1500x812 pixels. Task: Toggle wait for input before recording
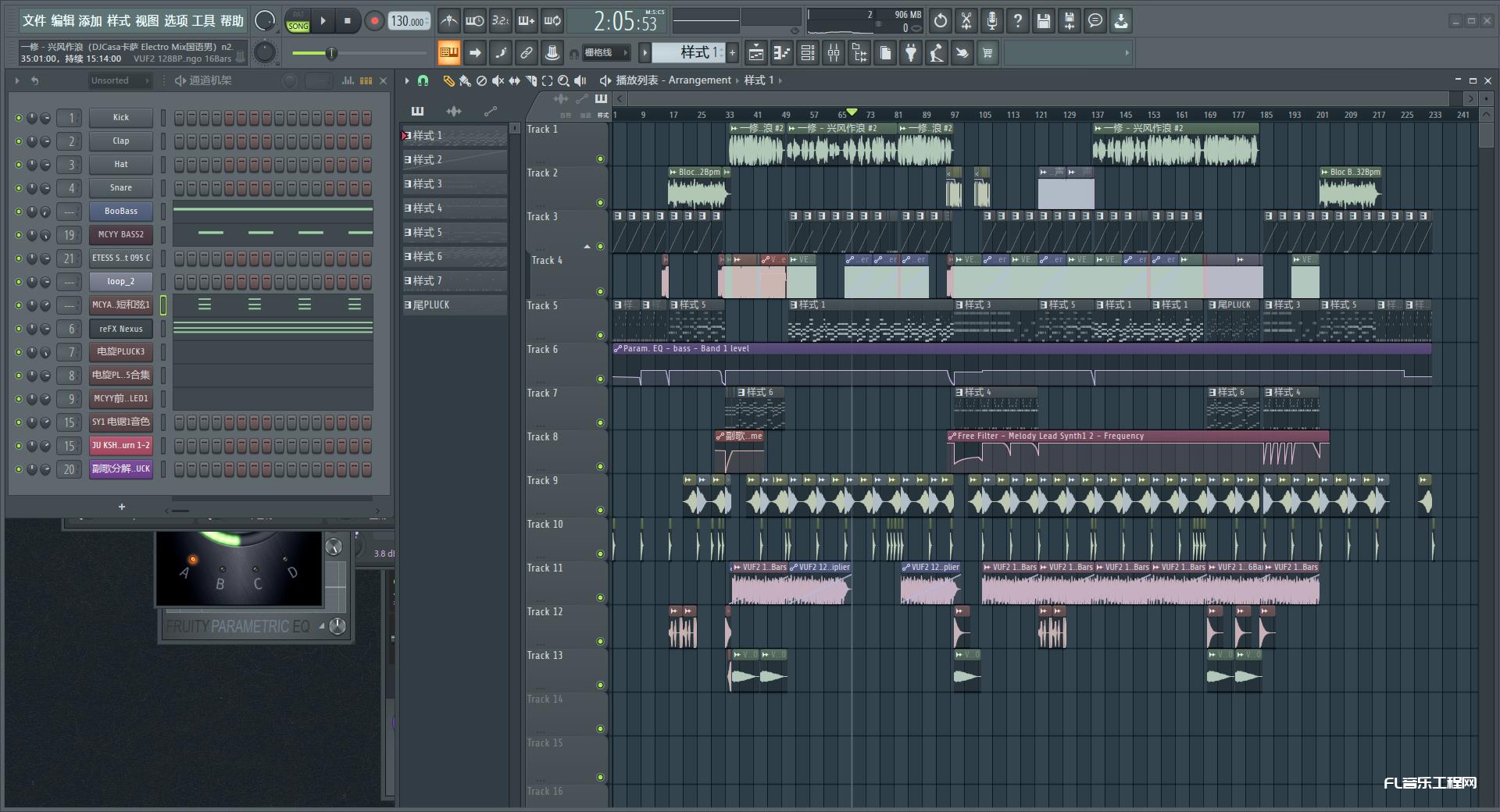point(474,21)
